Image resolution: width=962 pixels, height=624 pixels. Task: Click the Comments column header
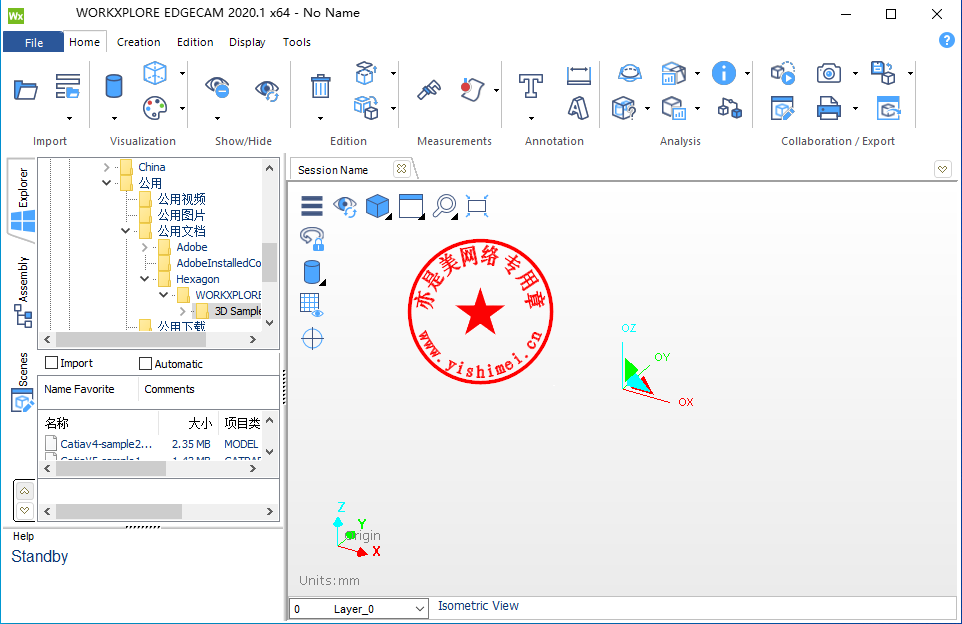pos(169,389)
